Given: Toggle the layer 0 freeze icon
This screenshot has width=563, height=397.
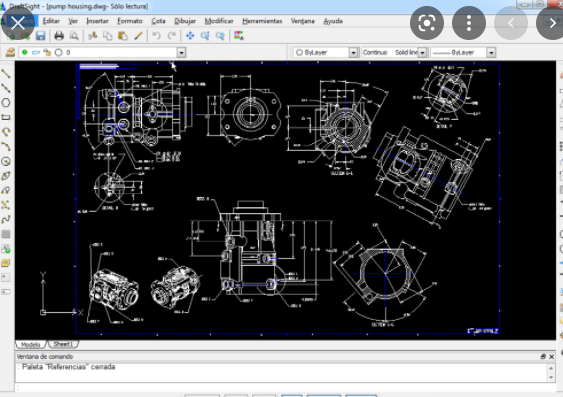Looking at the screenshot, I should pos(36,52).
